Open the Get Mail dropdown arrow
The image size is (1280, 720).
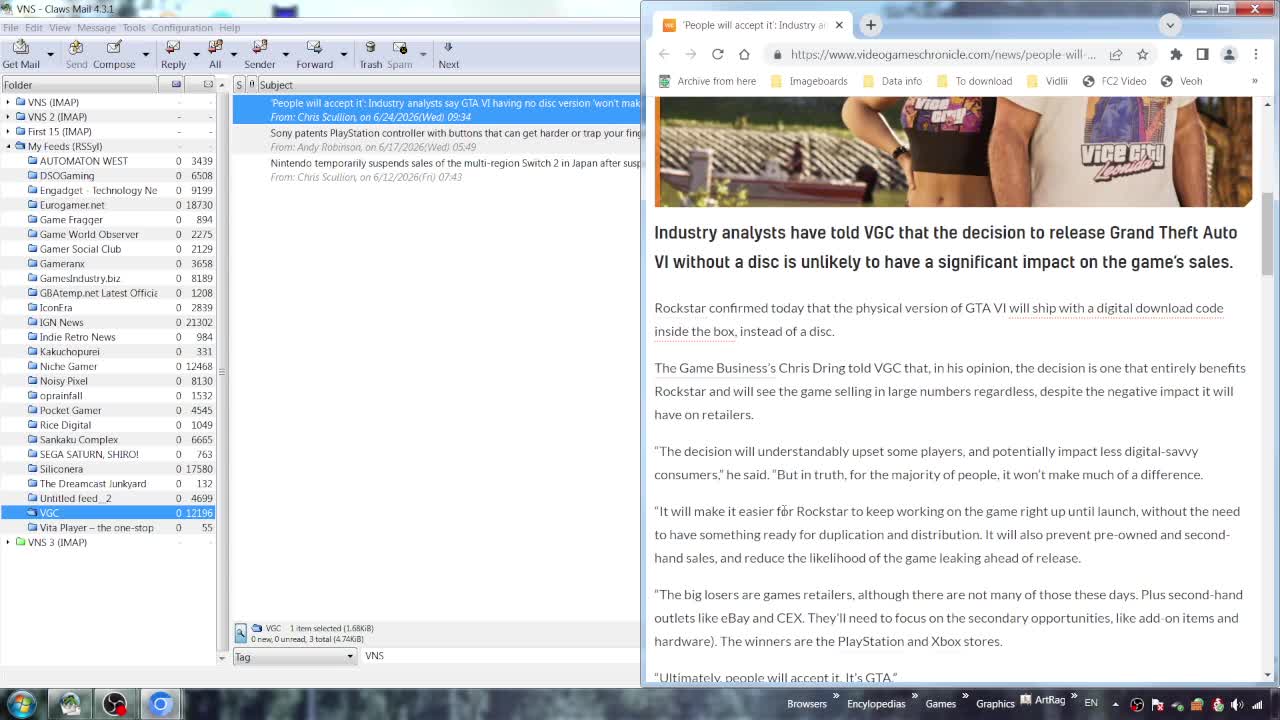[x=51, y=54]
